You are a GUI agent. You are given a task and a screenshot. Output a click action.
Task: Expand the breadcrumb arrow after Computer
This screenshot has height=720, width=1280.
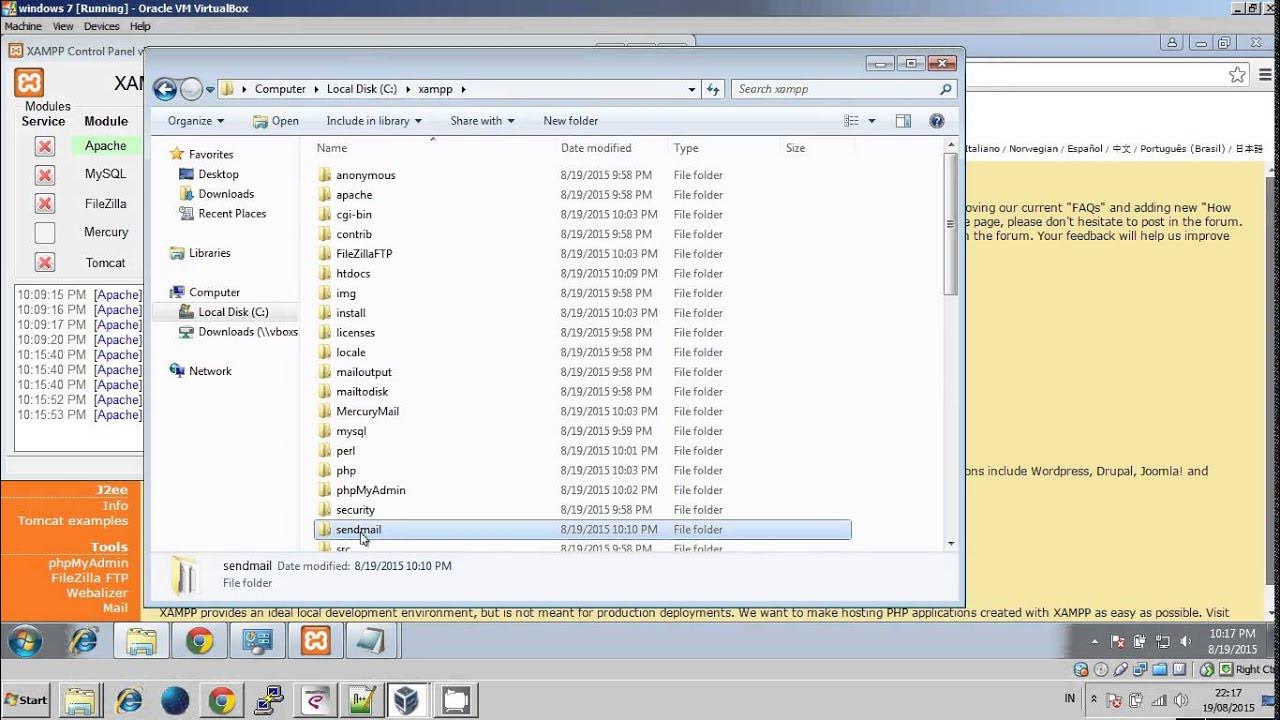[x=316, y=89]
